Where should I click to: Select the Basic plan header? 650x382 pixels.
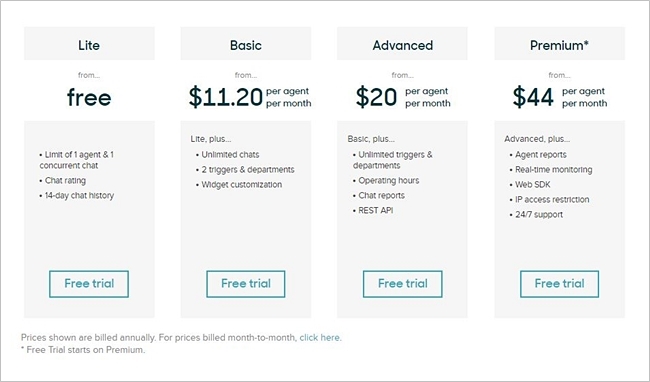click(246, 44)
